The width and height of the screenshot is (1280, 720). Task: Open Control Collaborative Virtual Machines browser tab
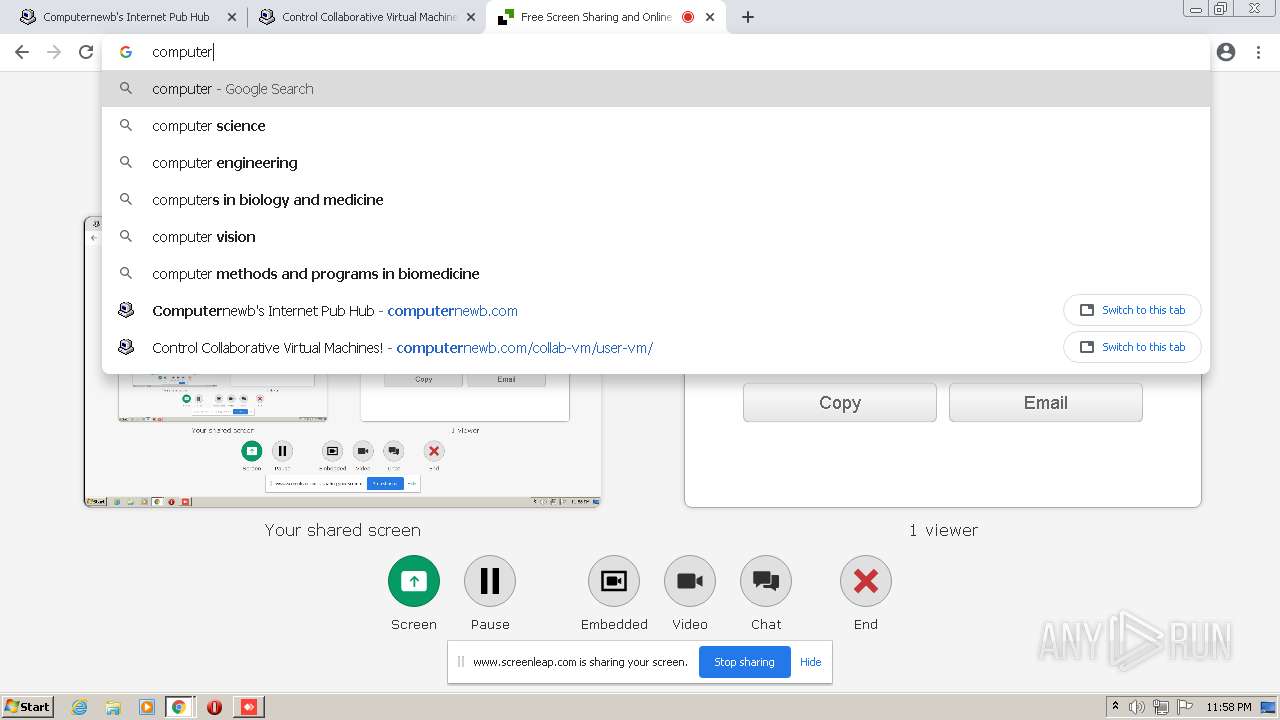(x=366, y=17)
